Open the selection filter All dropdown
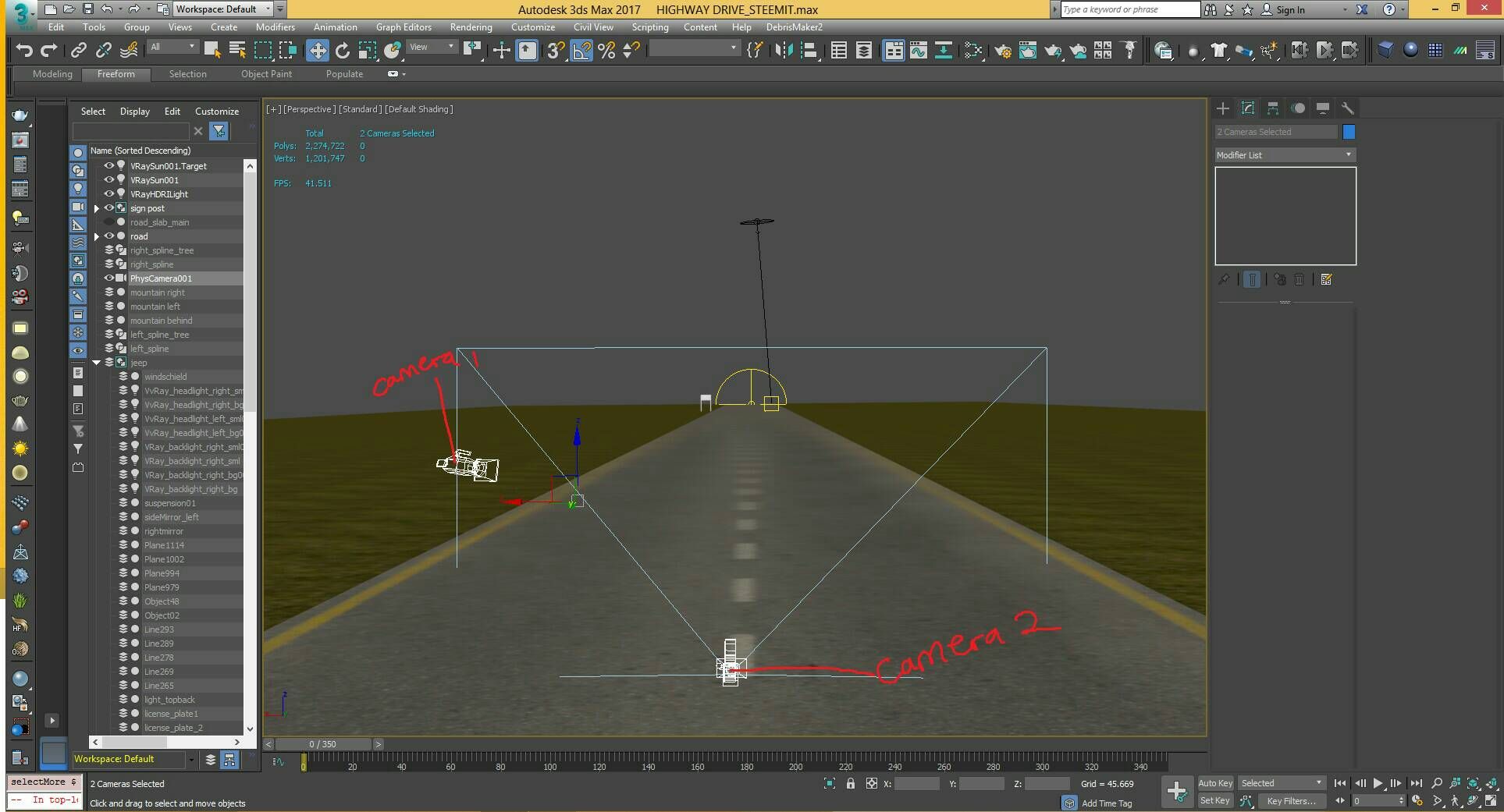Viewport: 1504px width, 812px height. (x=172, y=47)
